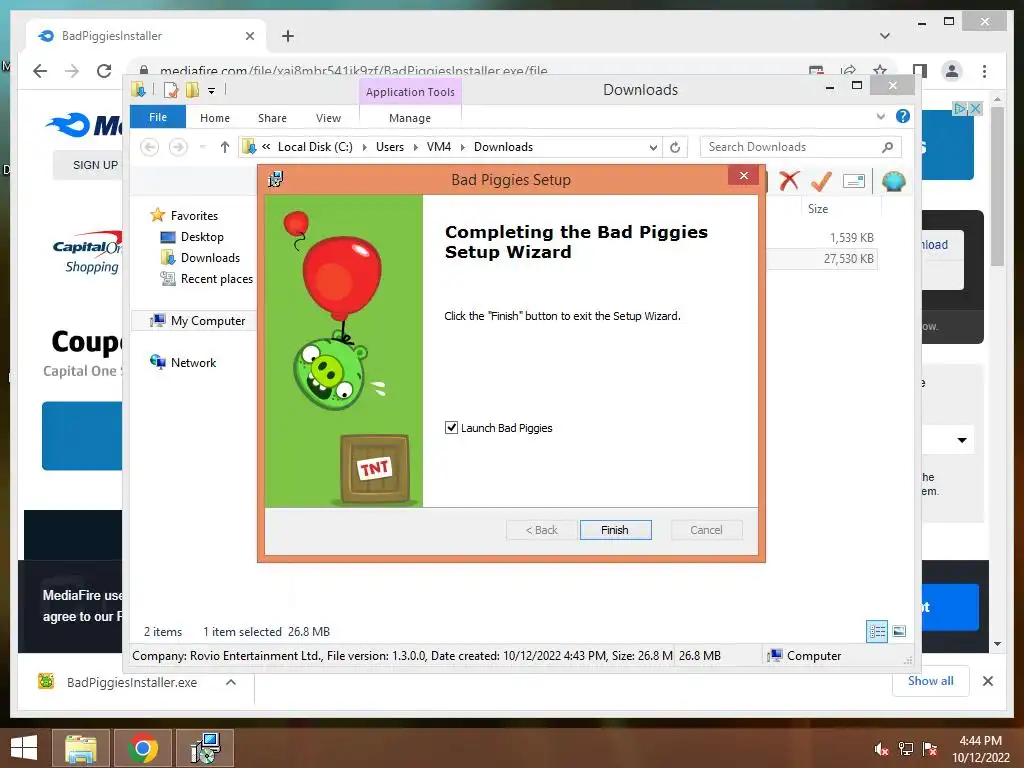Viewport: 1024px width, 768px height.
Task: Click Finish in Bad Piggies Setup
Action: (x=615, y=530)
